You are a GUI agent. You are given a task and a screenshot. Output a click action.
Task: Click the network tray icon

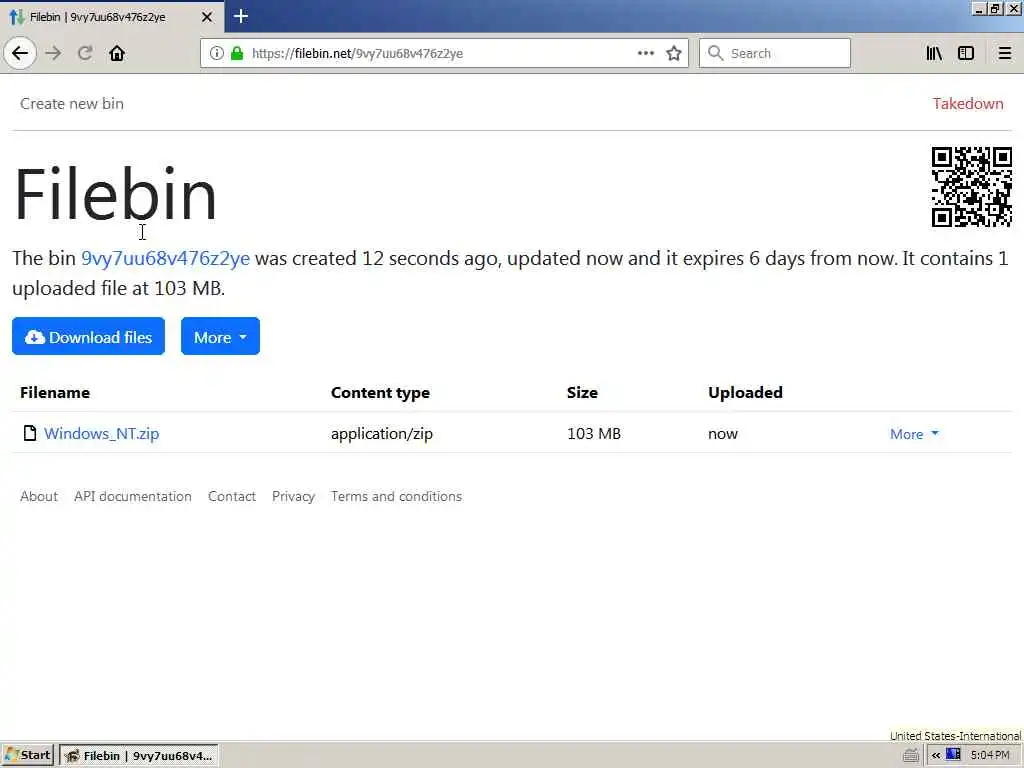[x=953, y=755]
